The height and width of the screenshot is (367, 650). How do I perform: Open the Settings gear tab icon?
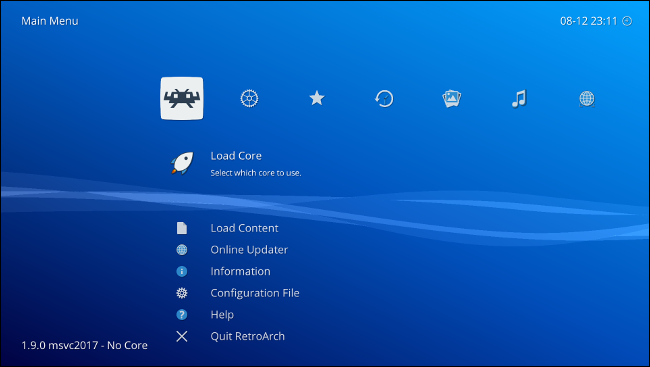(249, 99)
